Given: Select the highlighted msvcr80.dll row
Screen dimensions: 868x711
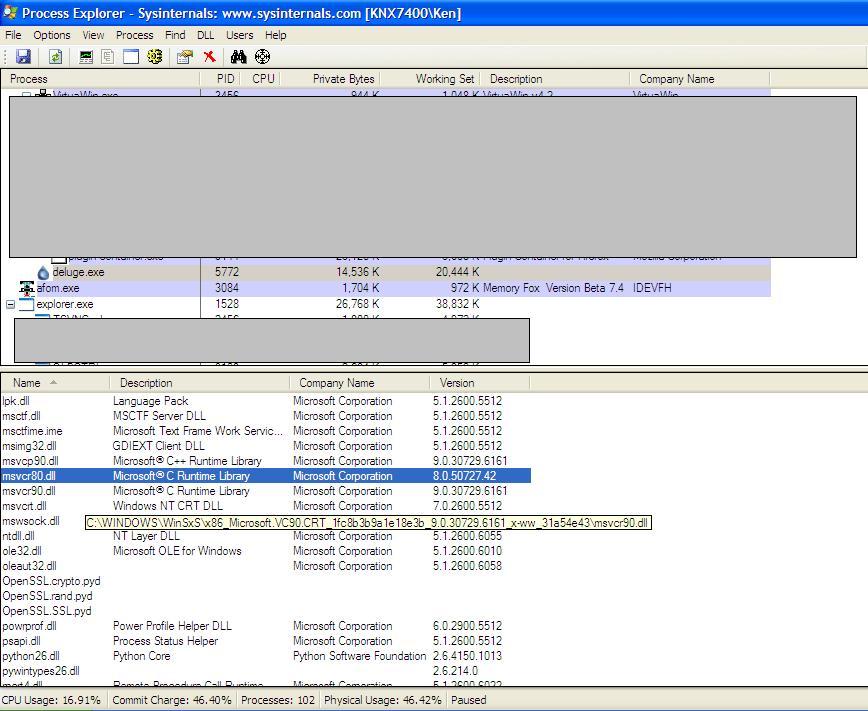Looking at the screenshot, I should click(x=266, y=476).
